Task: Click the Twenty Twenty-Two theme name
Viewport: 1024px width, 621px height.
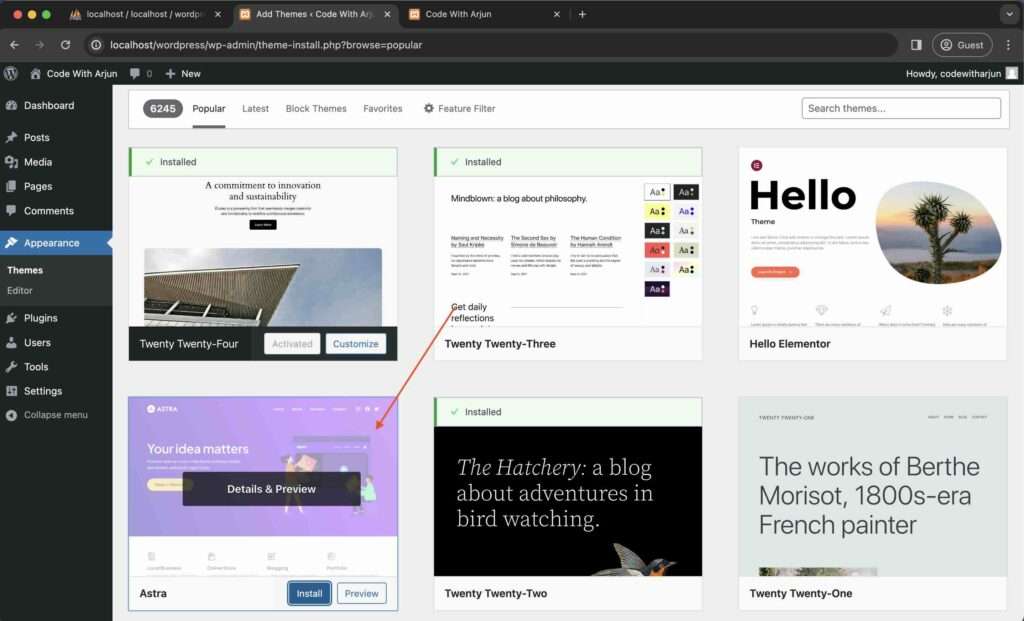Action: pyautogui.click(x=496, y=594)
